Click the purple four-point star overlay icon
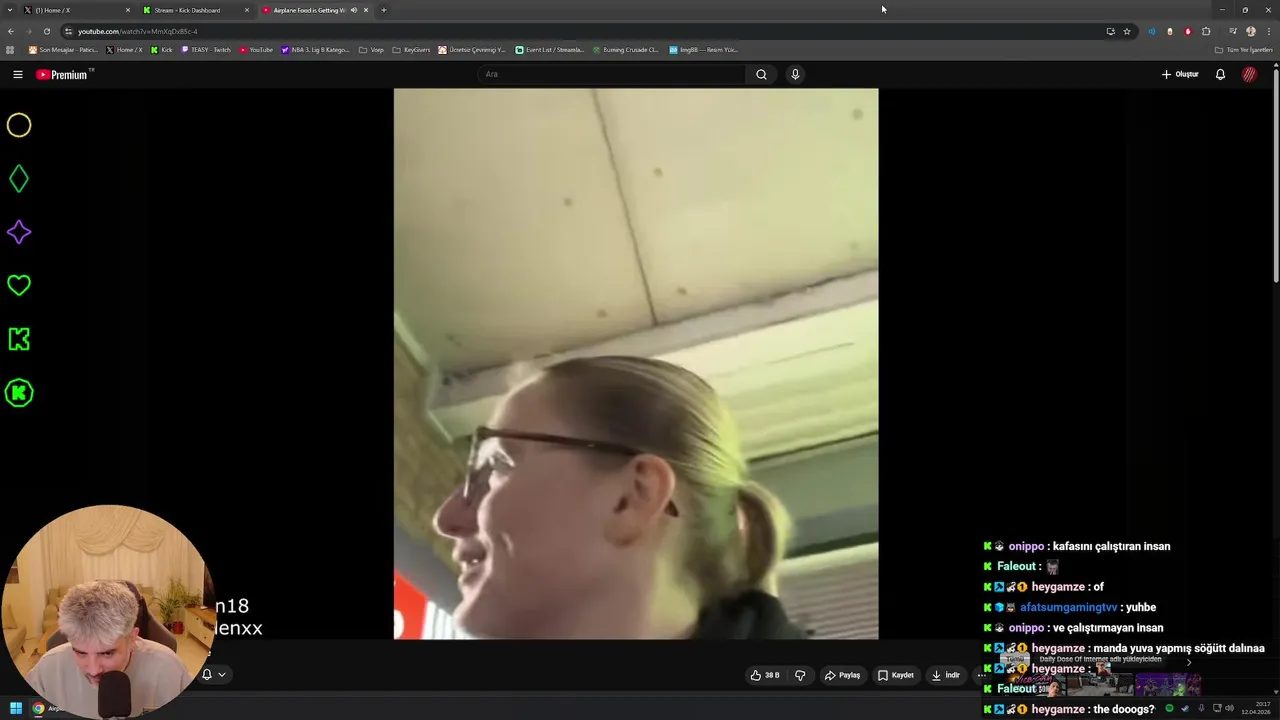Viewport: 1280px width, 720px height. (19, 232)
